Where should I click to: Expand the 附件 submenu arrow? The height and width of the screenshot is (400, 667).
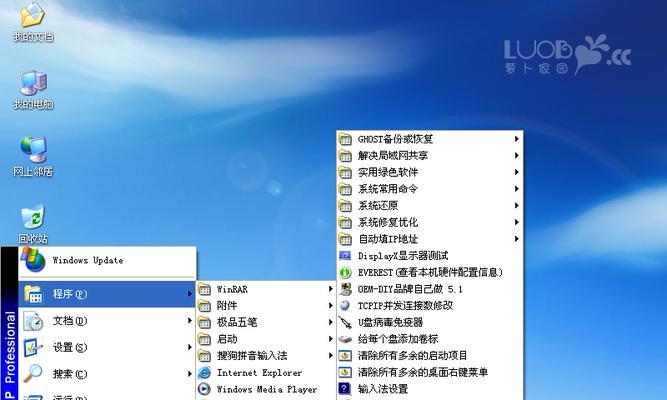331,306
